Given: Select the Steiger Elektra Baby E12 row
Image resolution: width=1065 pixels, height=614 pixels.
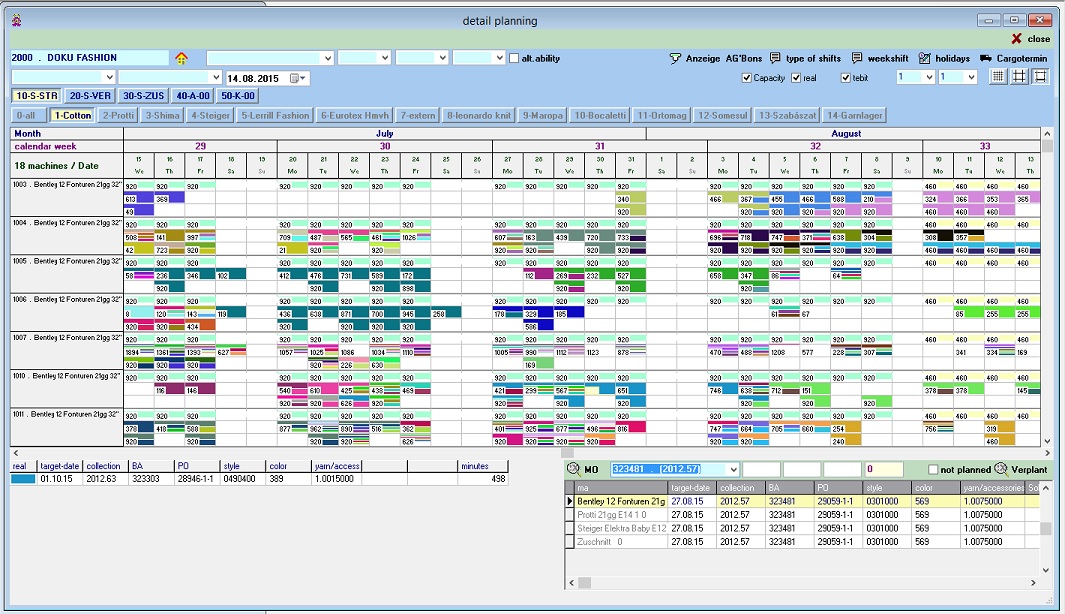Looking at the screenshot, I should (x=621, y=528).
